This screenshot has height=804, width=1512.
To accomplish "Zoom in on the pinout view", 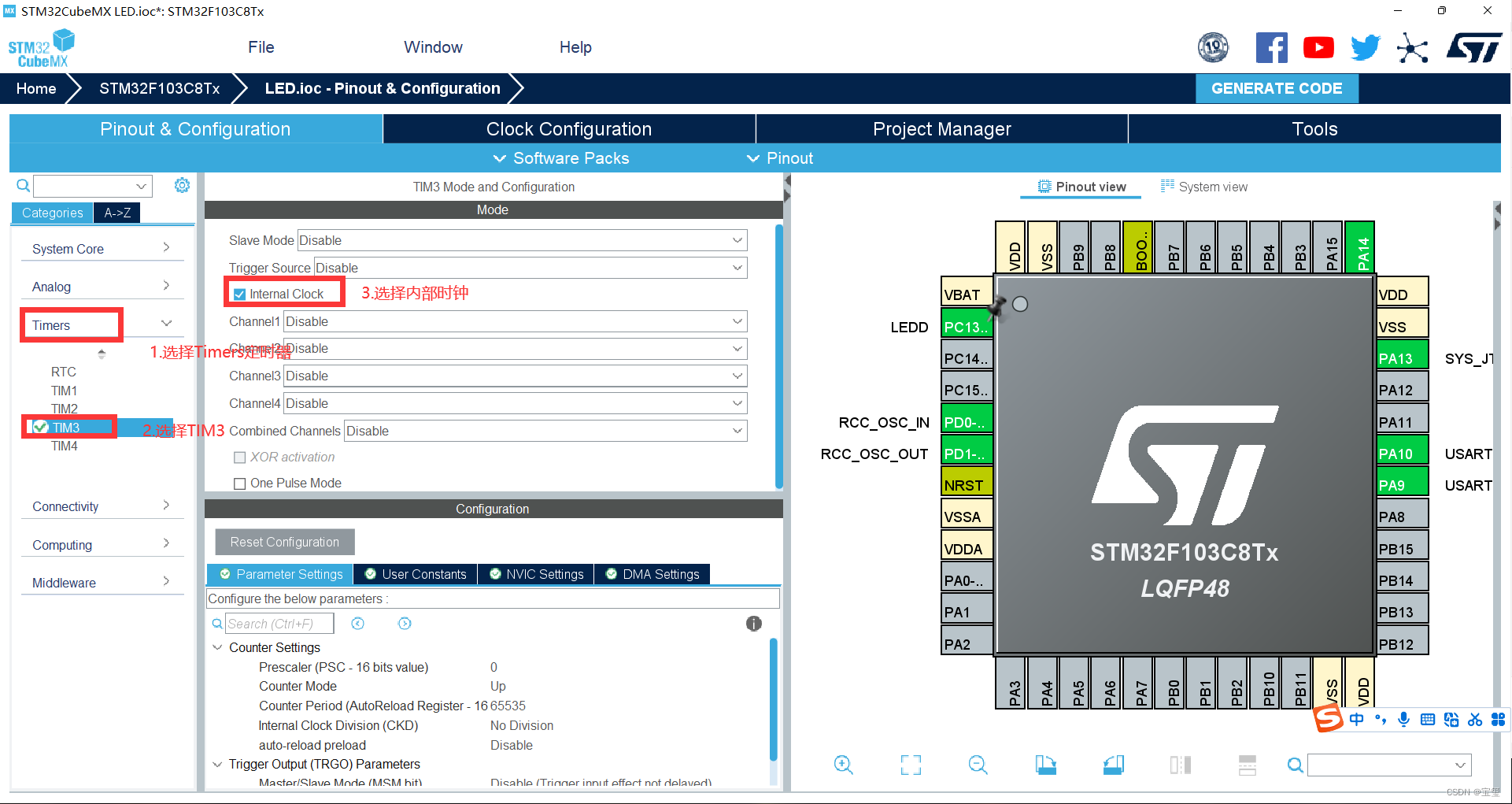I will 844,765.
